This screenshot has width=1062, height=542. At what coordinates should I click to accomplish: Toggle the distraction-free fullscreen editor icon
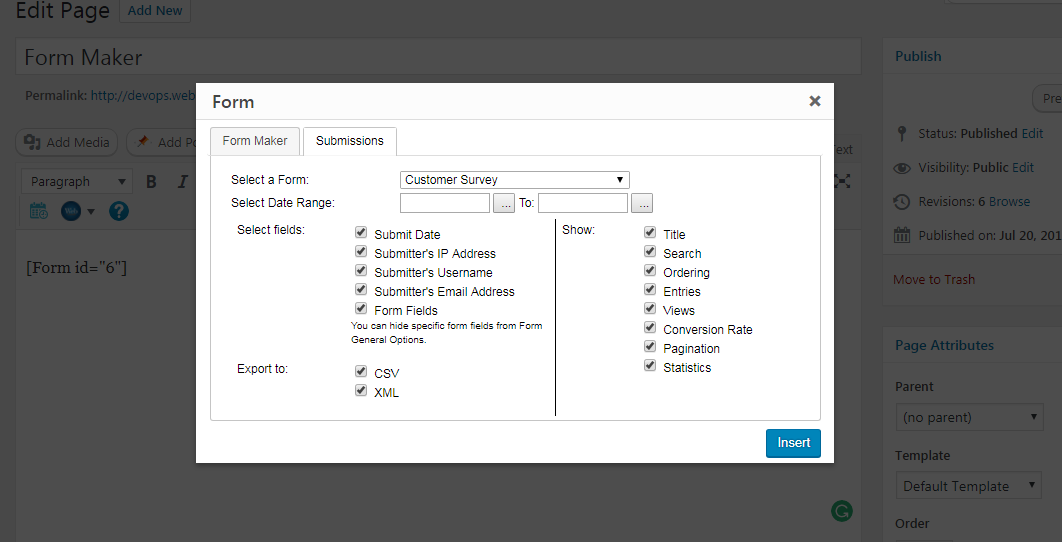coord(842,181)
